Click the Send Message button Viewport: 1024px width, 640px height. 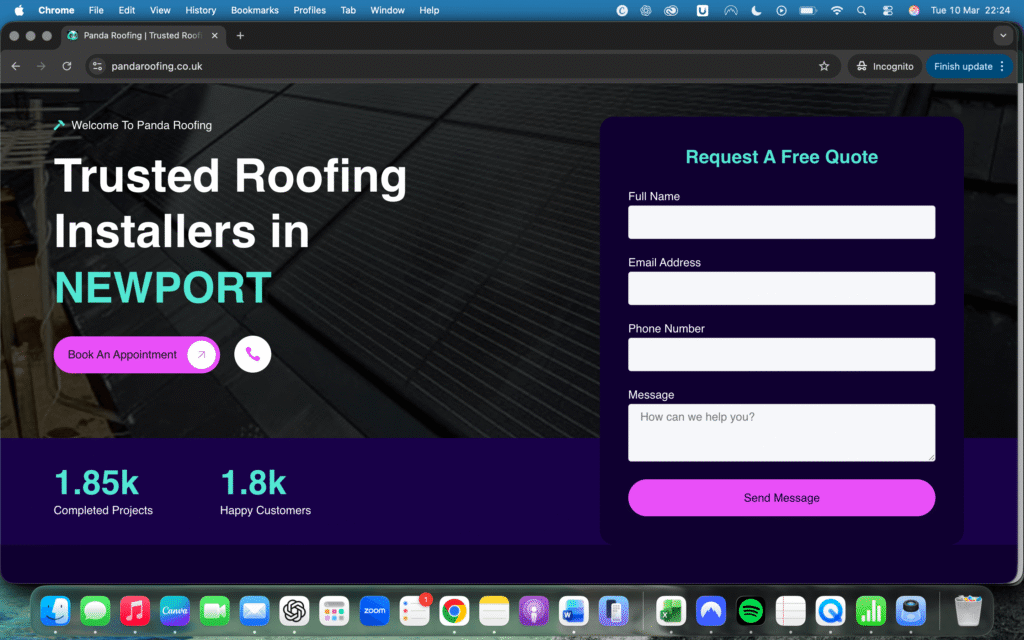coord(781,497)
